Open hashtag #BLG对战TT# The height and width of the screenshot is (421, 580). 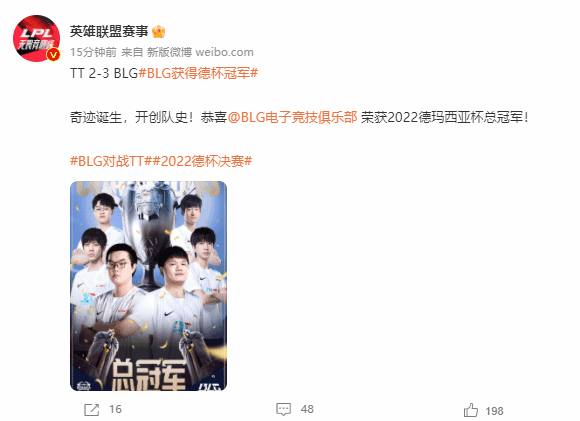(x=111, y=161)
